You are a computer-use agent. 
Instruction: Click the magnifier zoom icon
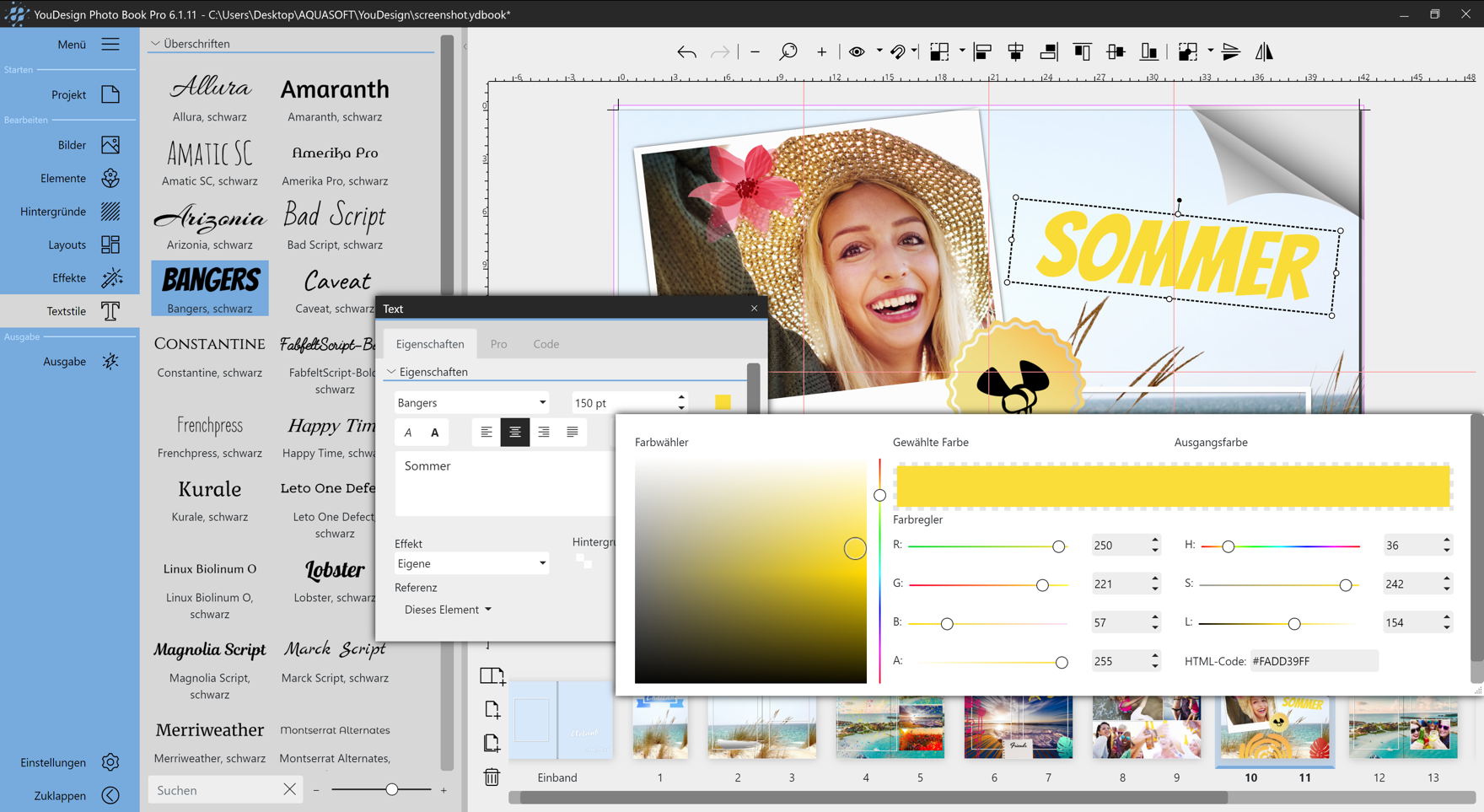[x=788, y=52]
